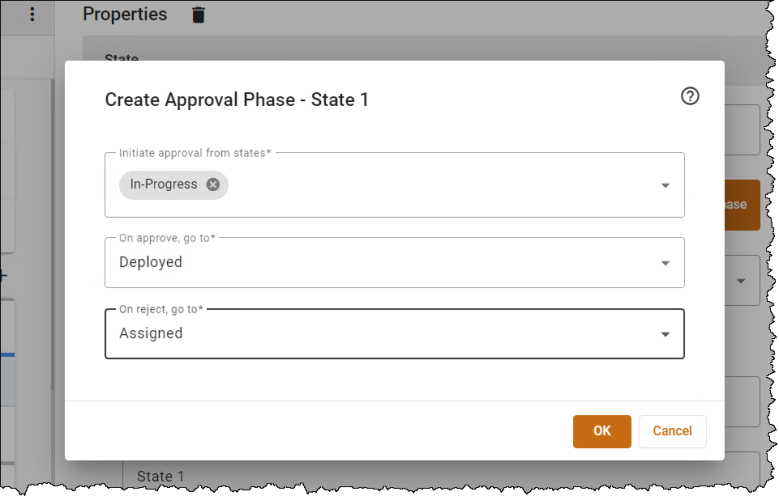This screenshot has width=779, height=496.
Task: Dismiss the dialog with Cancel
Action: [672, 431]
